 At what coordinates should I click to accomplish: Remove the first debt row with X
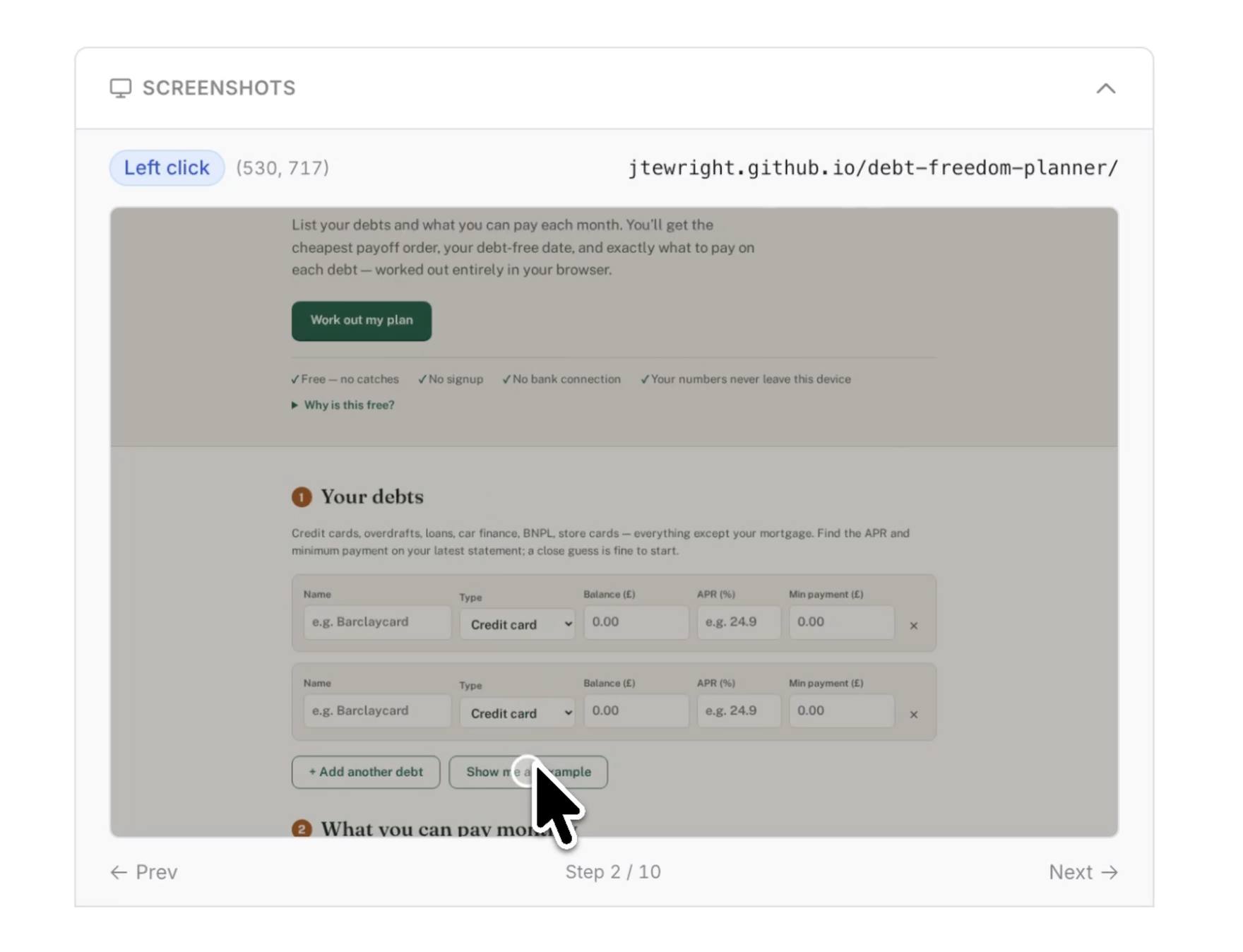[x=913, y=626]
